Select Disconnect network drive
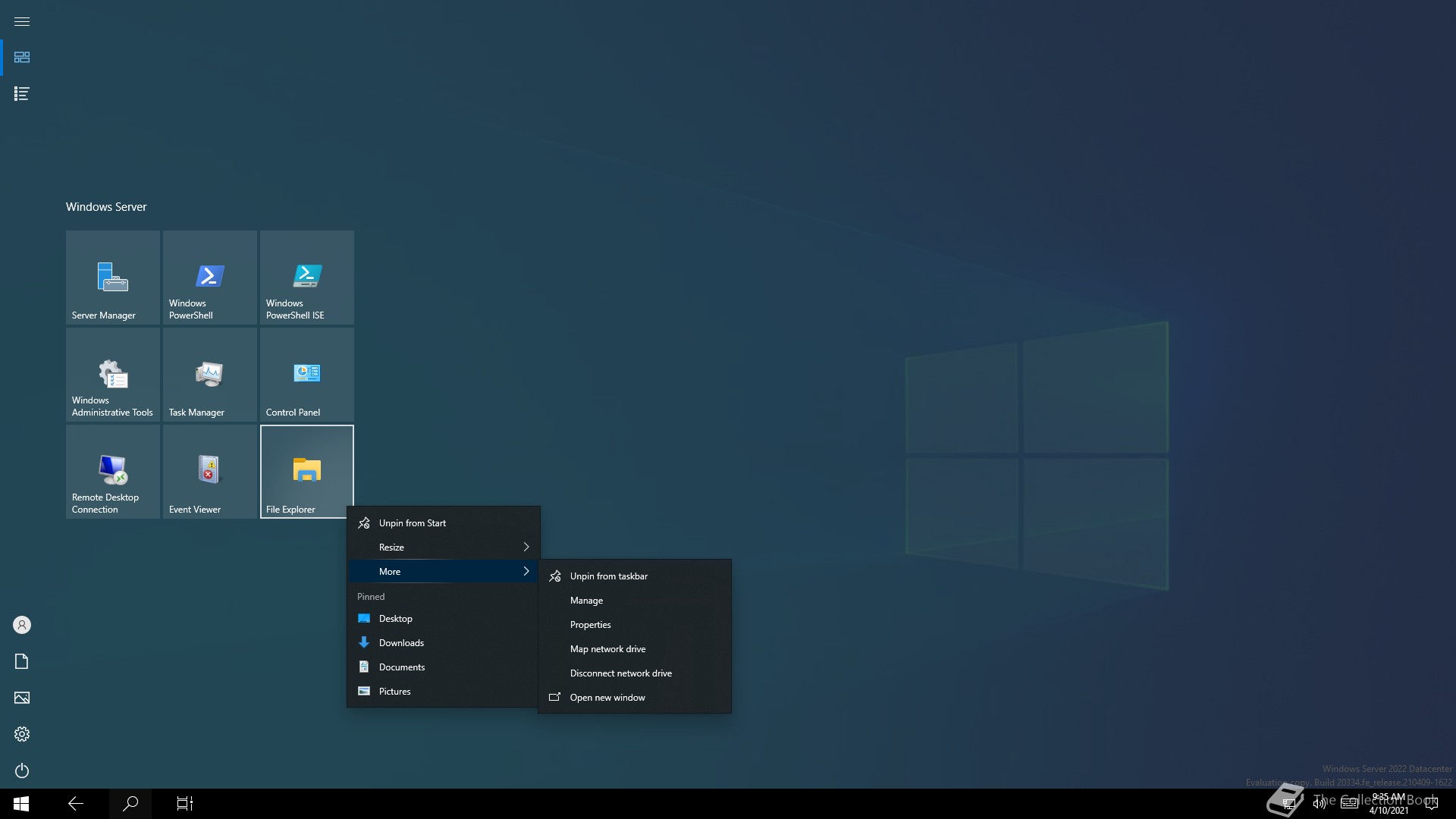 tap(635, 673)
